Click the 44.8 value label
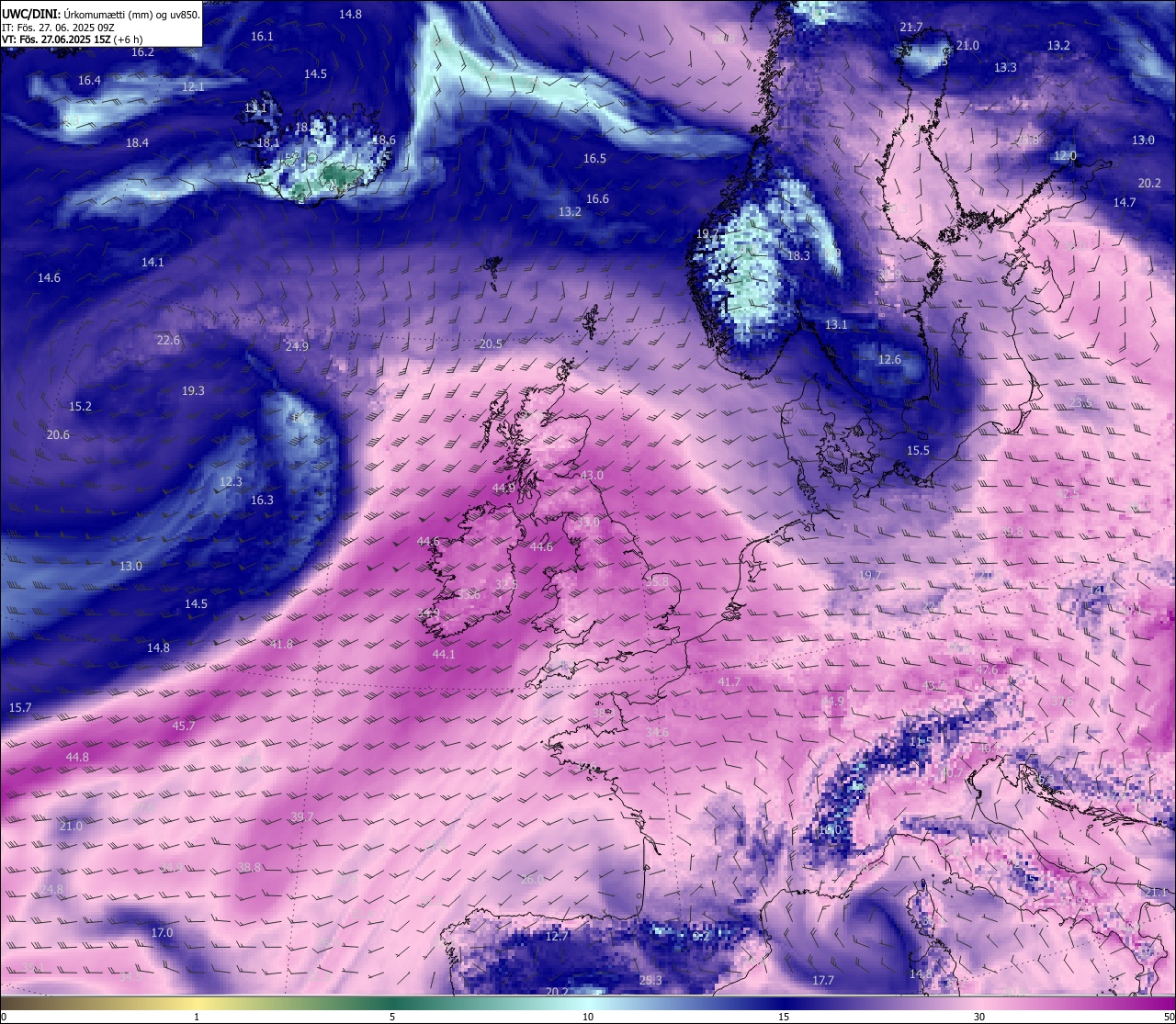 pyautogui.click(x=77, y=758)
